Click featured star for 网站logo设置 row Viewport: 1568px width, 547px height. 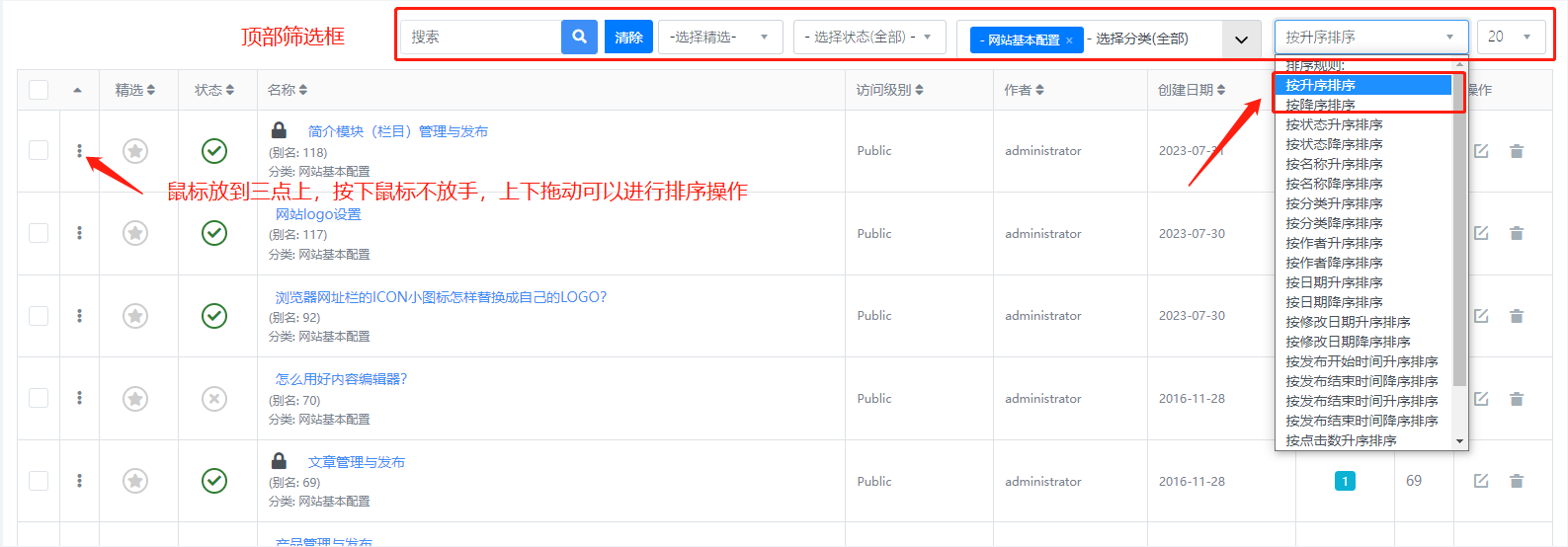(x=135, y=233)
